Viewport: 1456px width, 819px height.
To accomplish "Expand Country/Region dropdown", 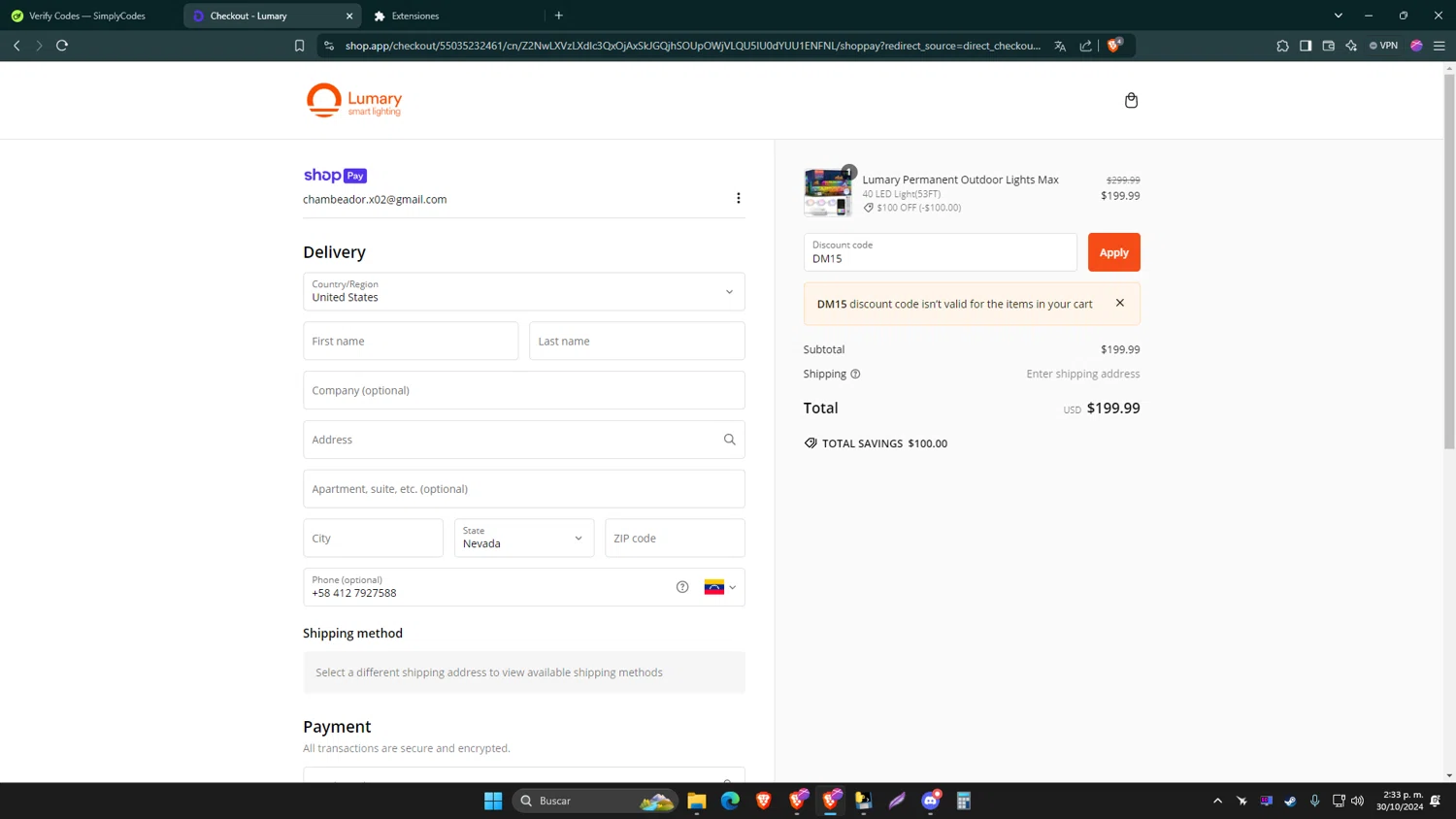I will pyautogui.click(x=524, y=291).
